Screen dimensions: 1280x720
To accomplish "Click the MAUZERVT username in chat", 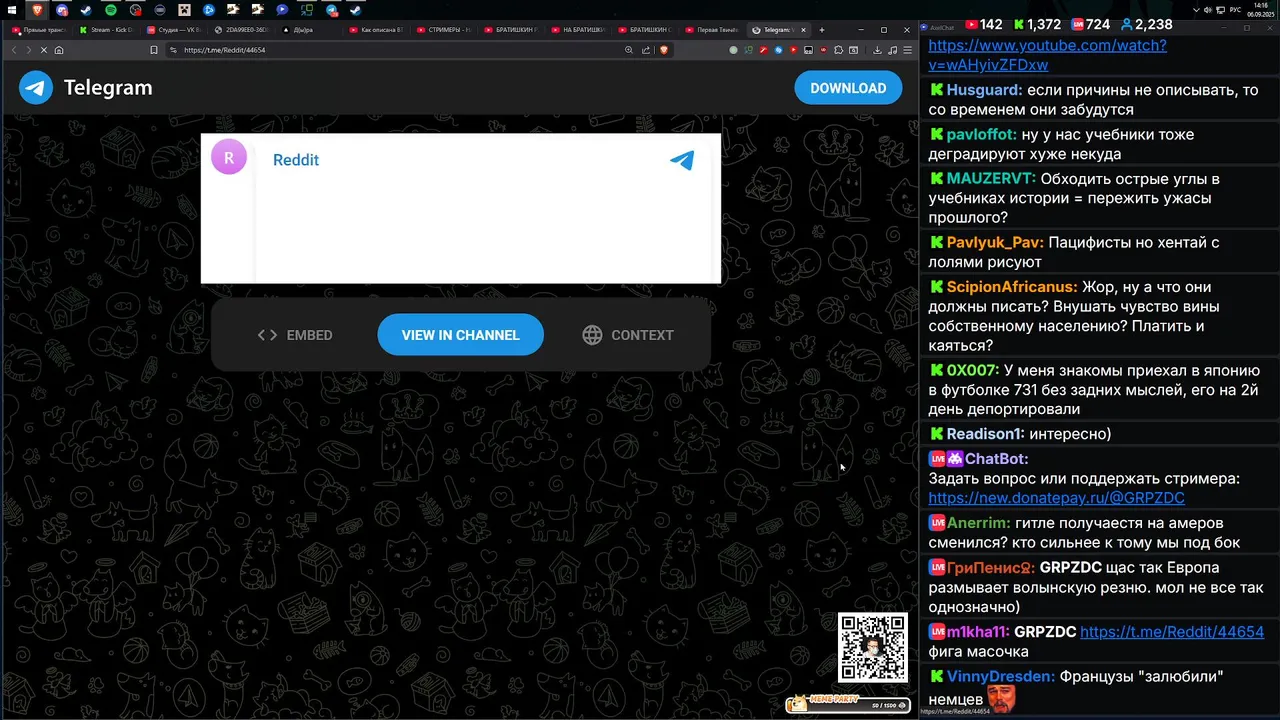I will pos(991,179).
